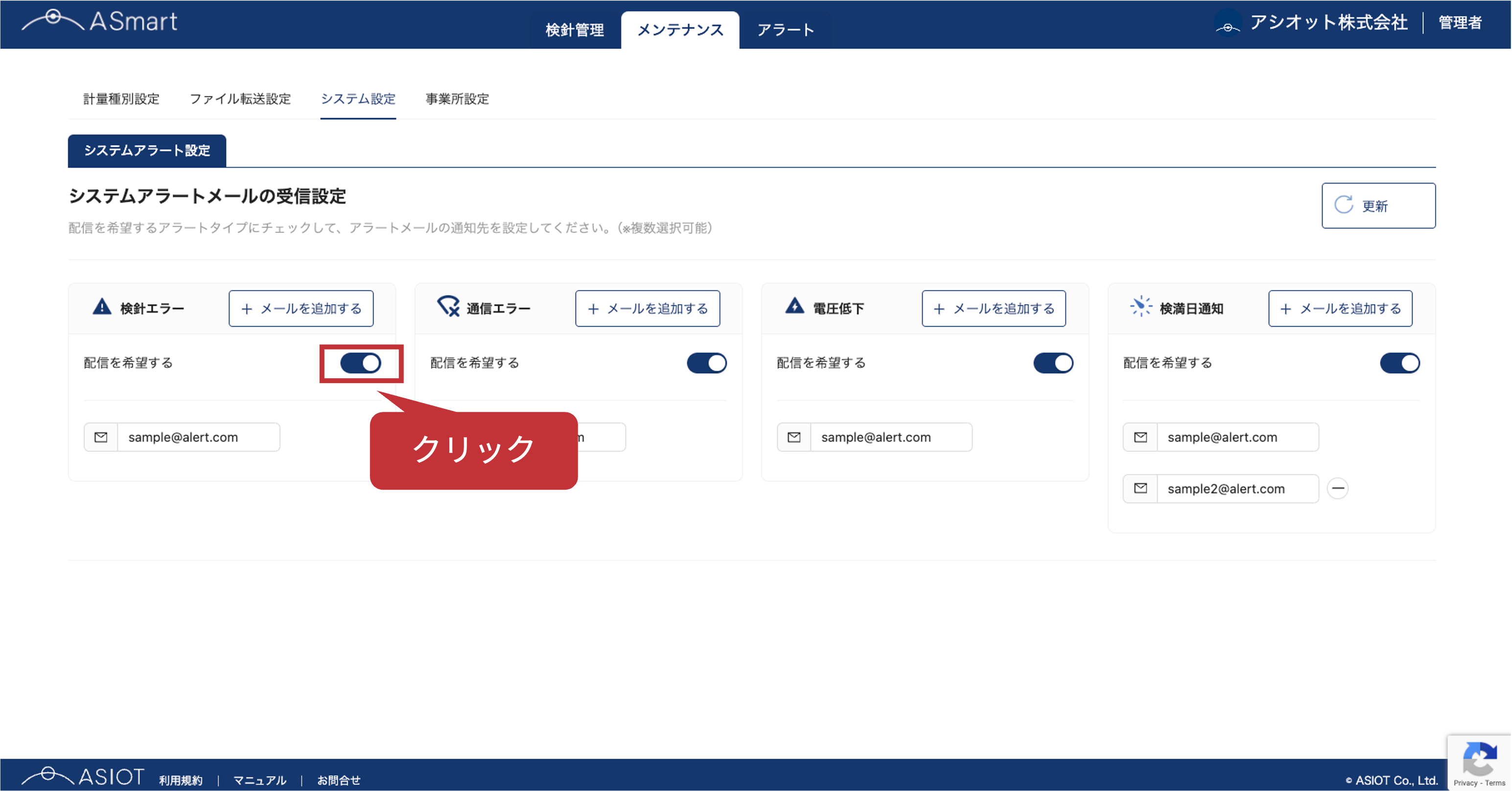Click the reCAPTCHA Terms link
Viewport: 1512px width, 791px height.
click(1495, 783)
